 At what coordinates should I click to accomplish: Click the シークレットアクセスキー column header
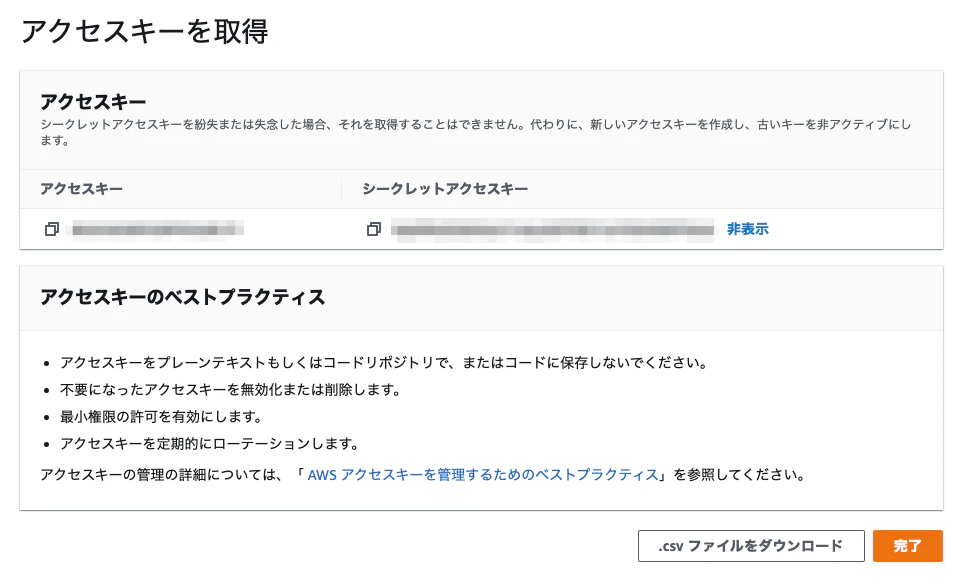(x=445, y=189)
